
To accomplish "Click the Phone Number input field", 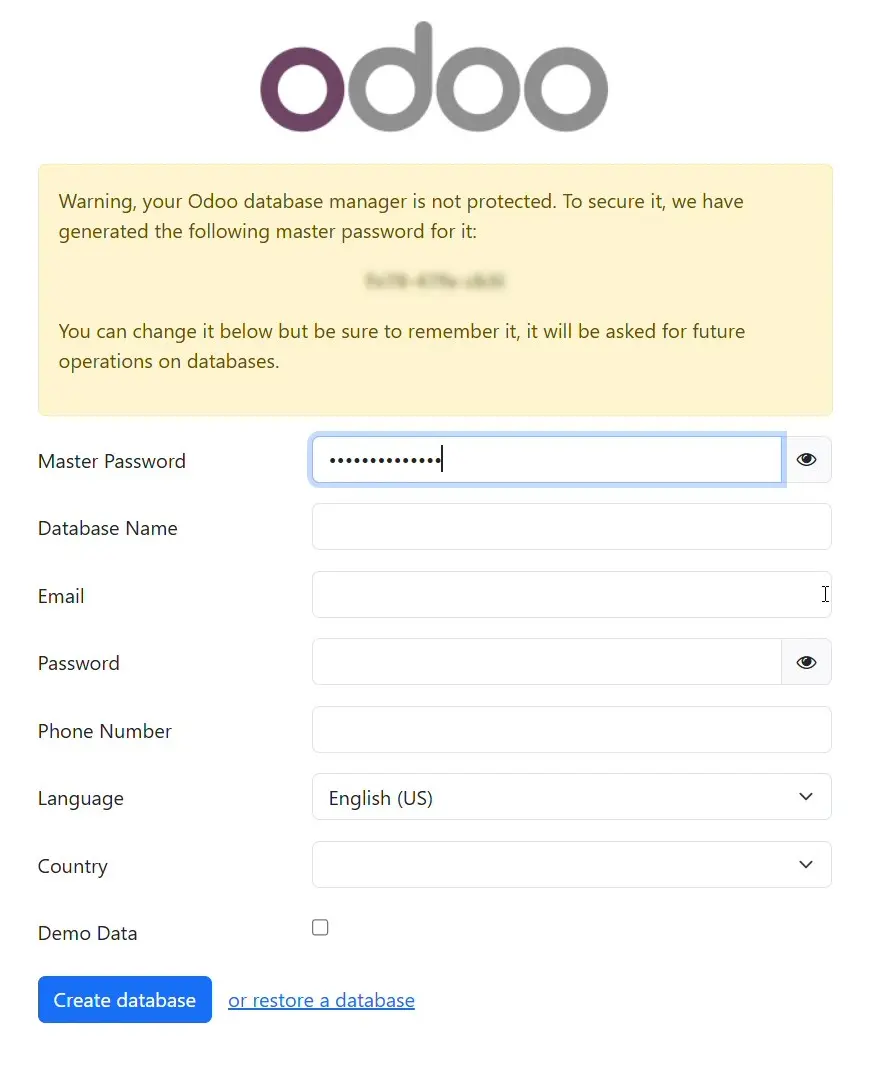I will click(571, 730).
